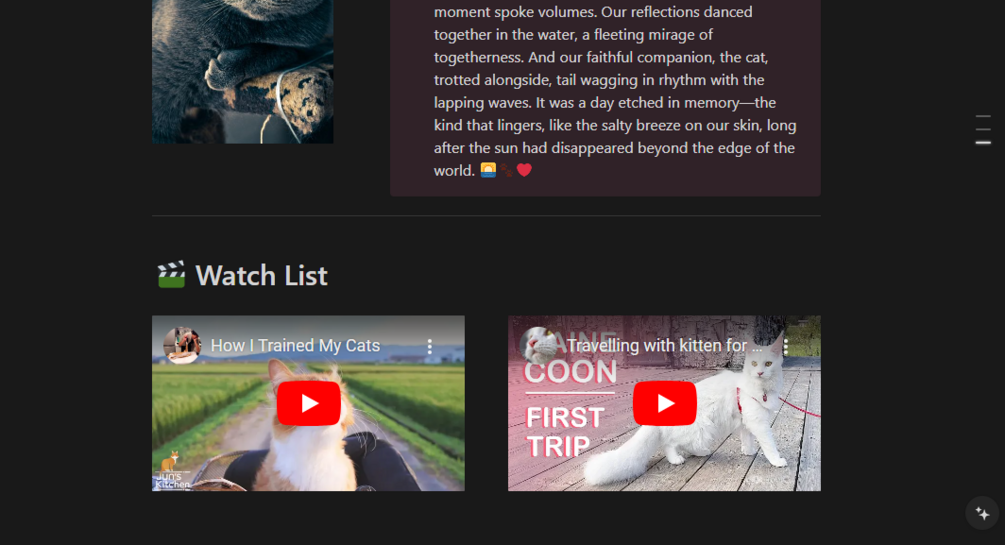
Task: Open the 'How I Trained My Cats' title link
Action: tap(295, 346)
